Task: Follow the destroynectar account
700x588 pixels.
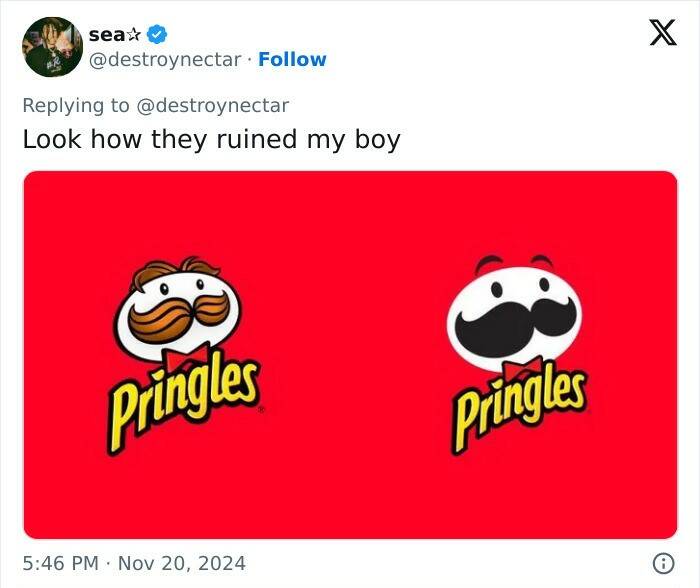Action: click(x=292, y=59)
